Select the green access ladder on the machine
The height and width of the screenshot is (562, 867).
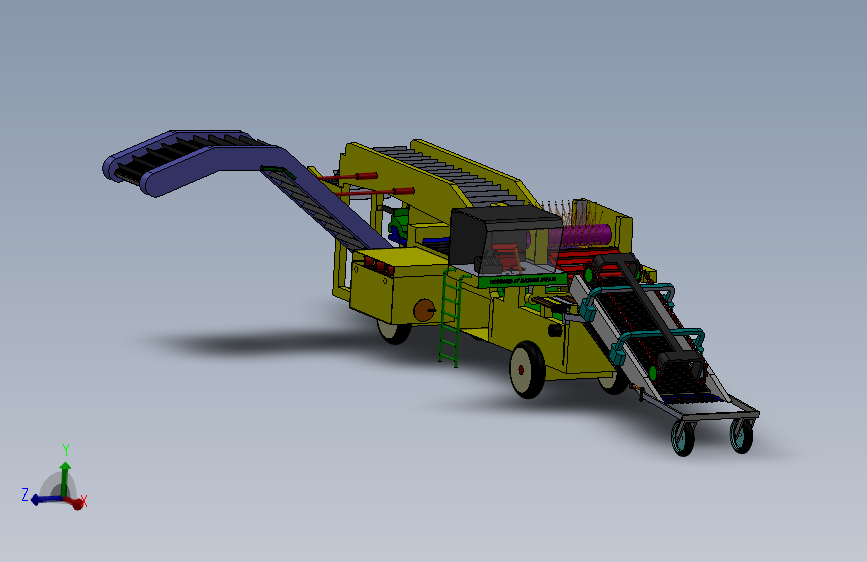450,318
